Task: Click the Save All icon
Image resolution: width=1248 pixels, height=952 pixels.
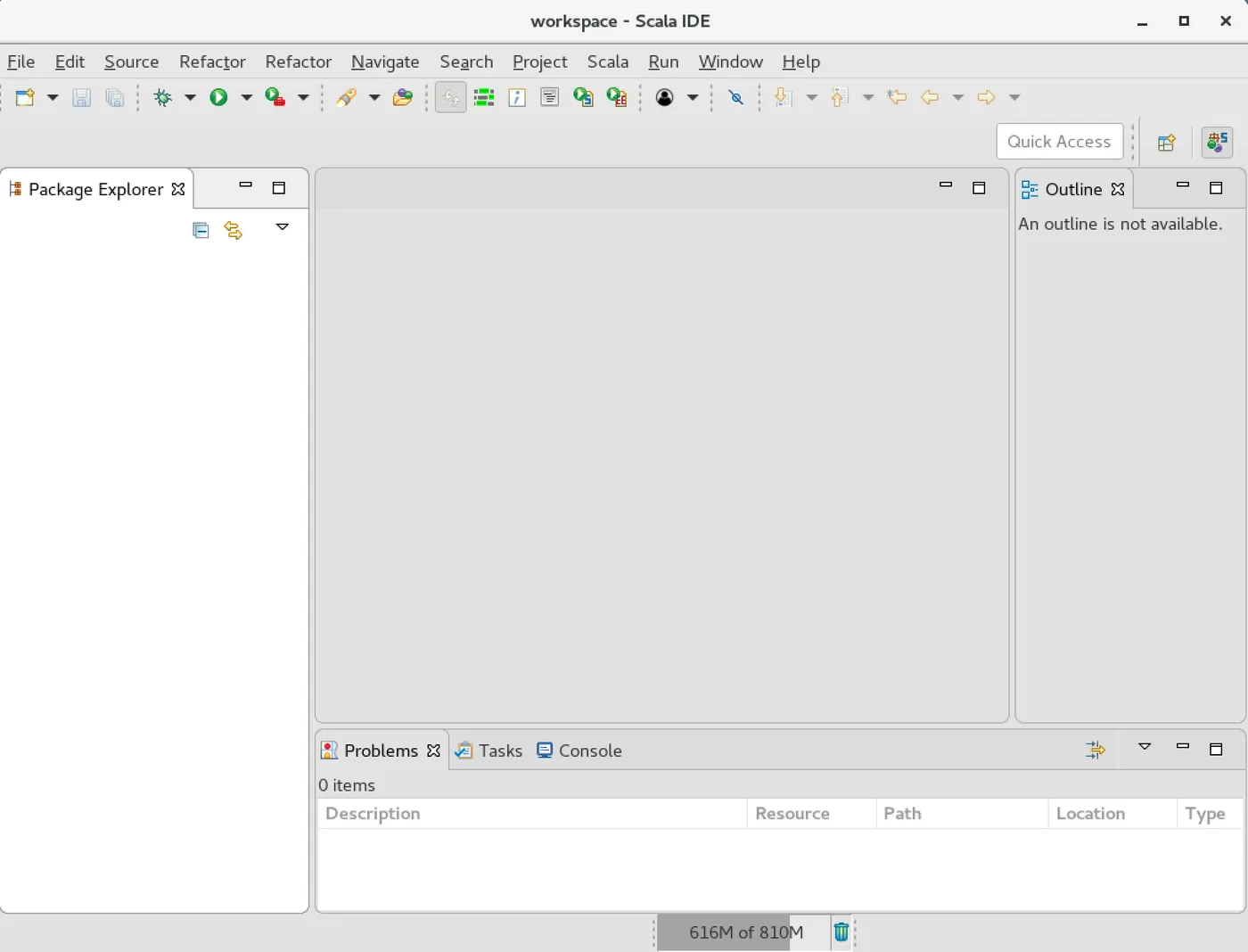Action: point(114,97)
